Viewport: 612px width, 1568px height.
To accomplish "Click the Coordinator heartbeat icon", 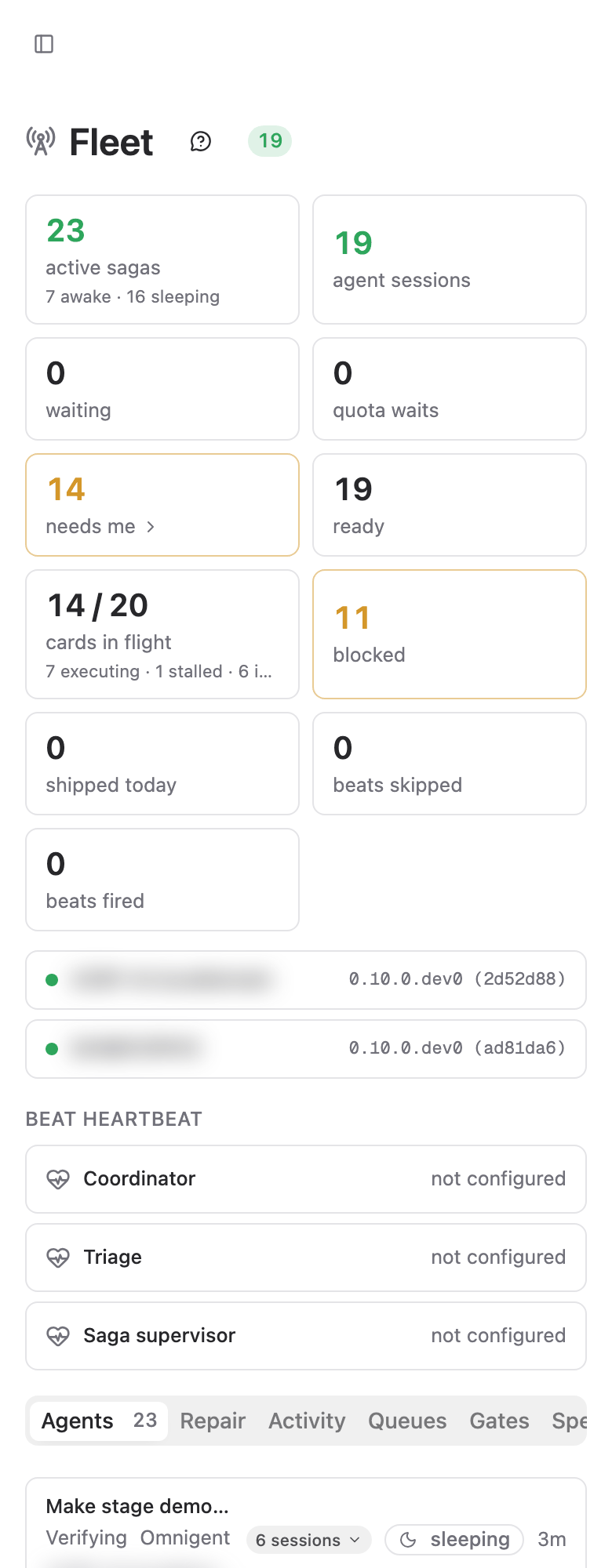I will click(x=58, y=1179).
